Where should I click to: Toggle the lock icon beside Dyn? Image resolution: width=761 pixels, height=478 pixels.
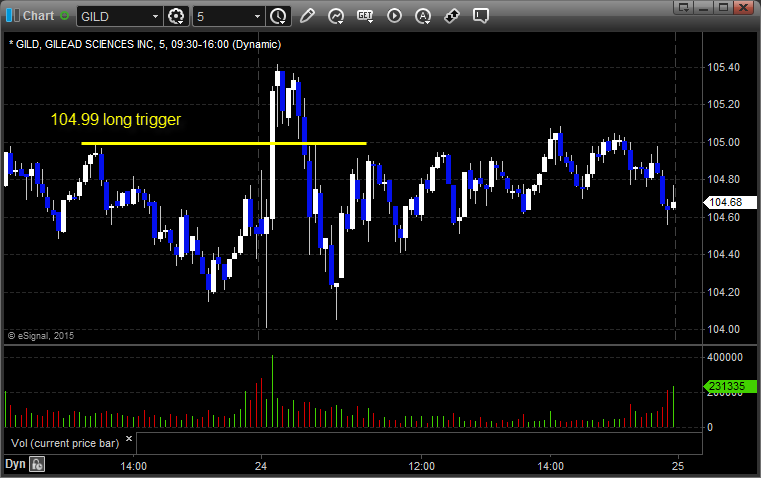click(x=37, y=464)
